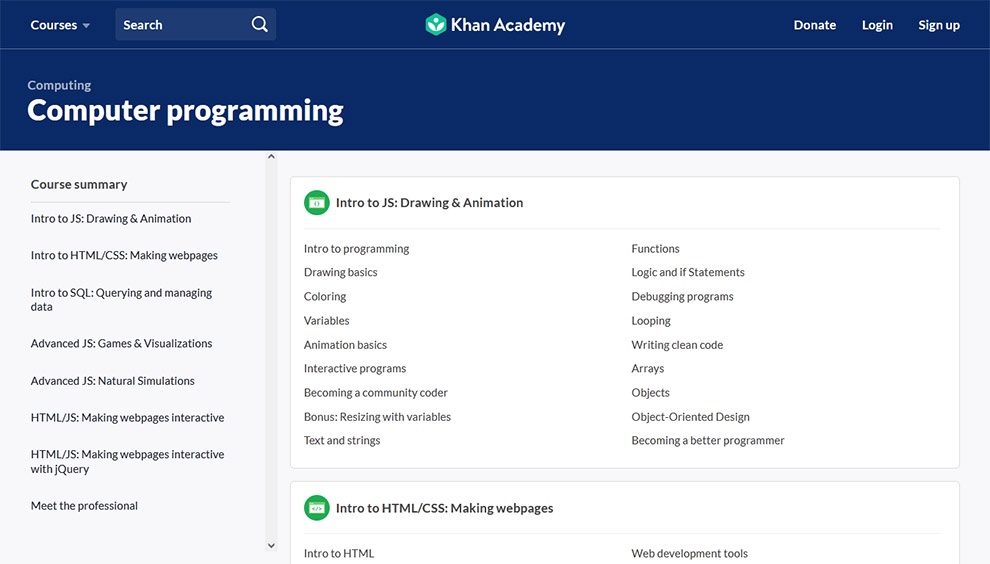Select HTML/JS: Making webpages interactive with jQuery
This screenshot has height=564, width=990.
[128, 462]
